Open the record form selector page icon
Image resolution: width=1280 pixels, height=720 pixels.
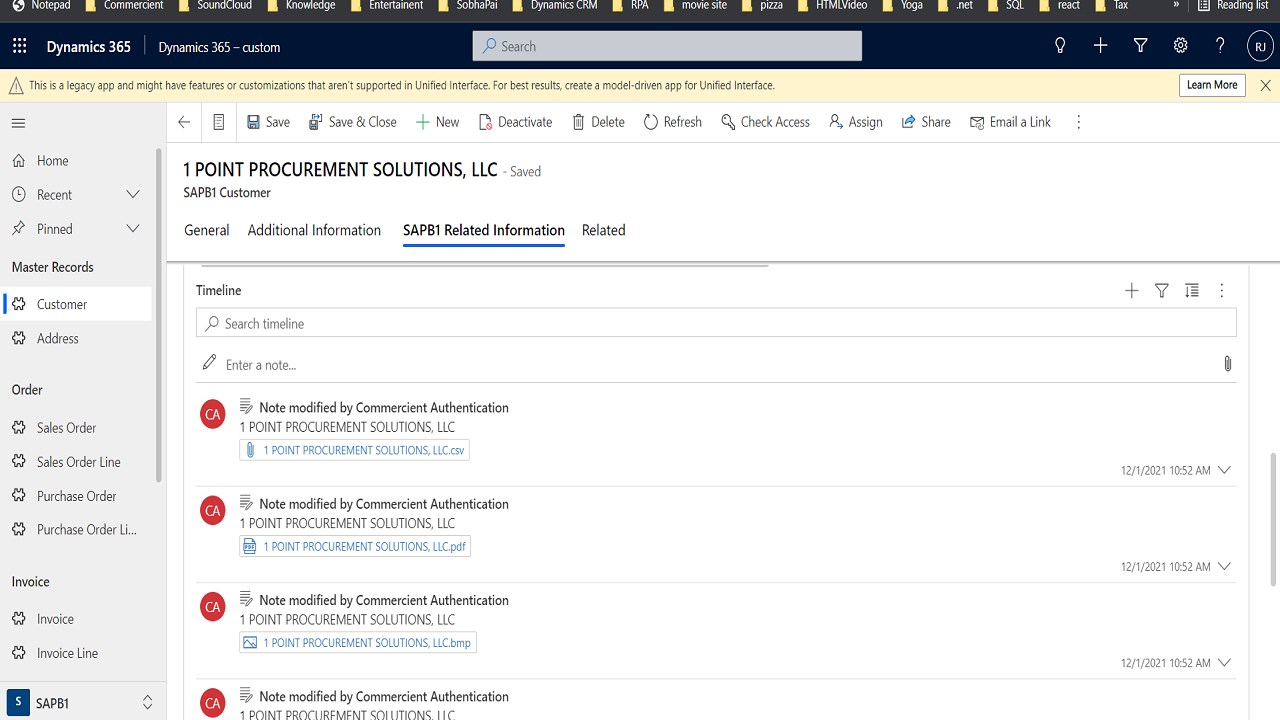[x=219, y=122]
